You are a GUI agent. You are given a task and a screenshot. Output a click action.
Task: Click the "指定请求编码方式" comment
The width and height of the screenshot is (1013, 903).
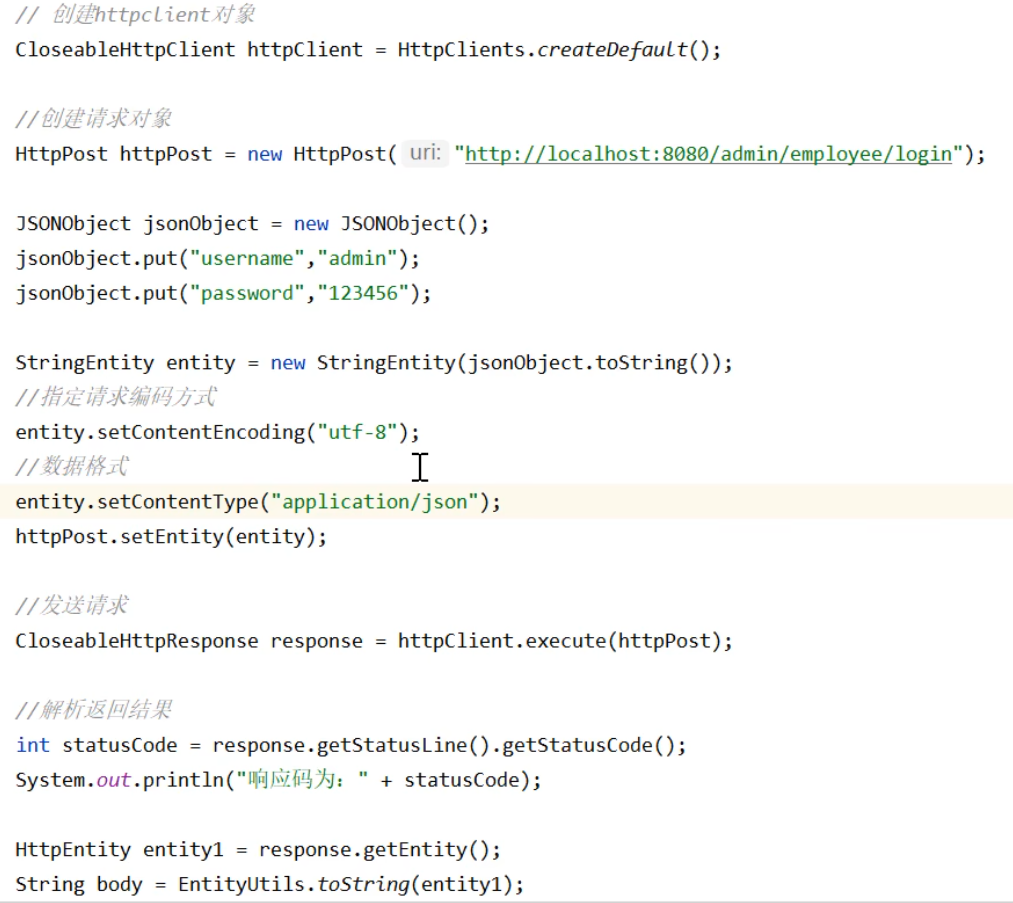[x=116, y=397]
